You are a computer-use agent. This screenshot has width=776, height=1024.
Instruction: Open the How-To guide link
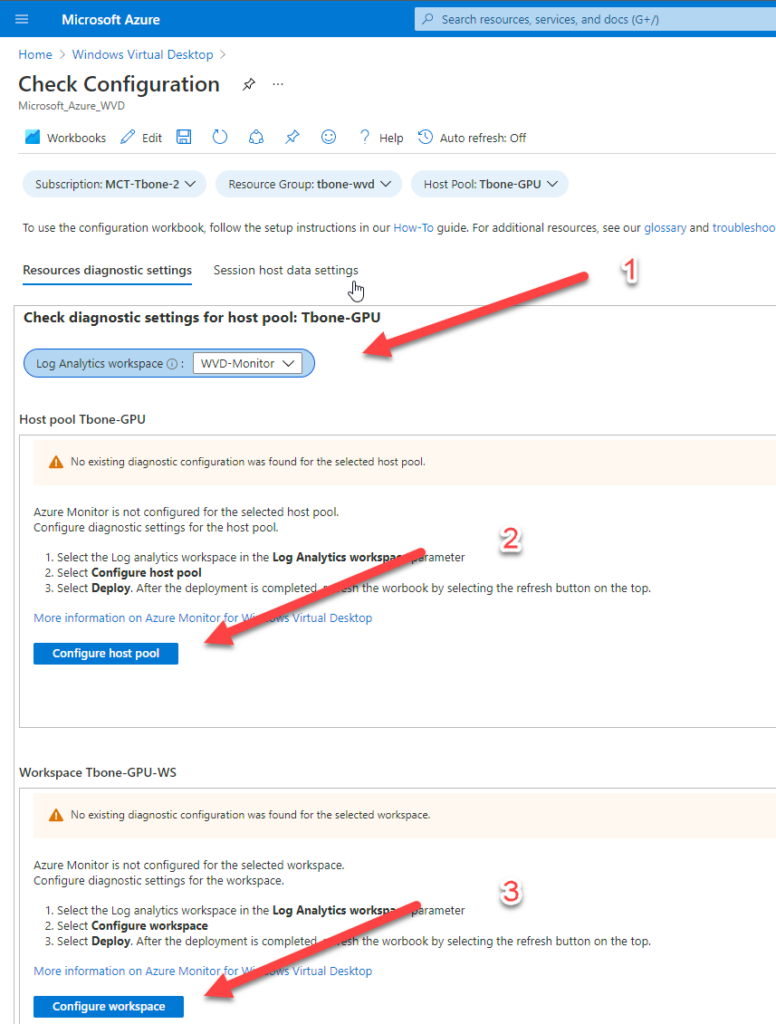pyautogui.click(x=413, y=228)
